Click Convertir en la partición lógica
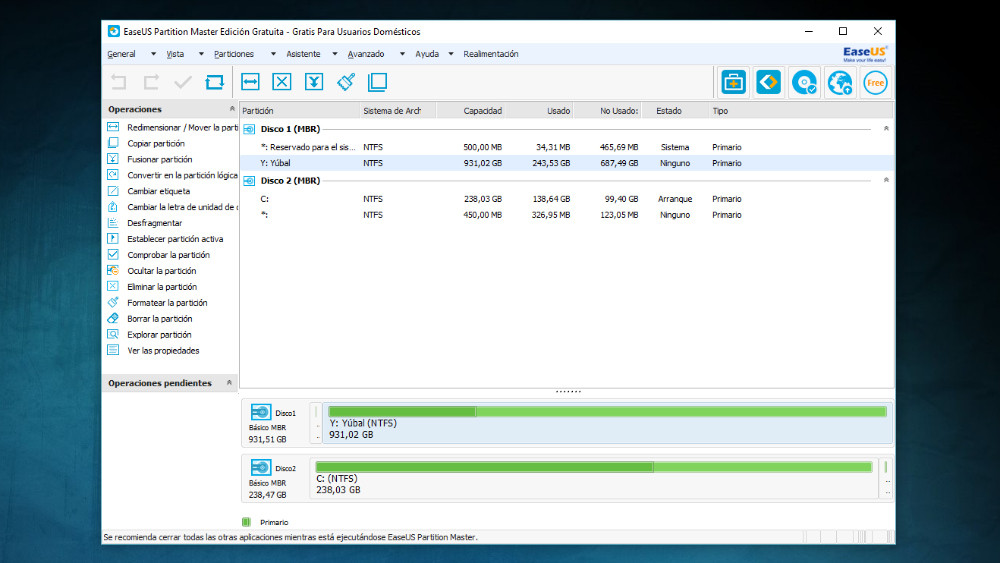This screenshot has height=563, width=1000. pos(182,175)
